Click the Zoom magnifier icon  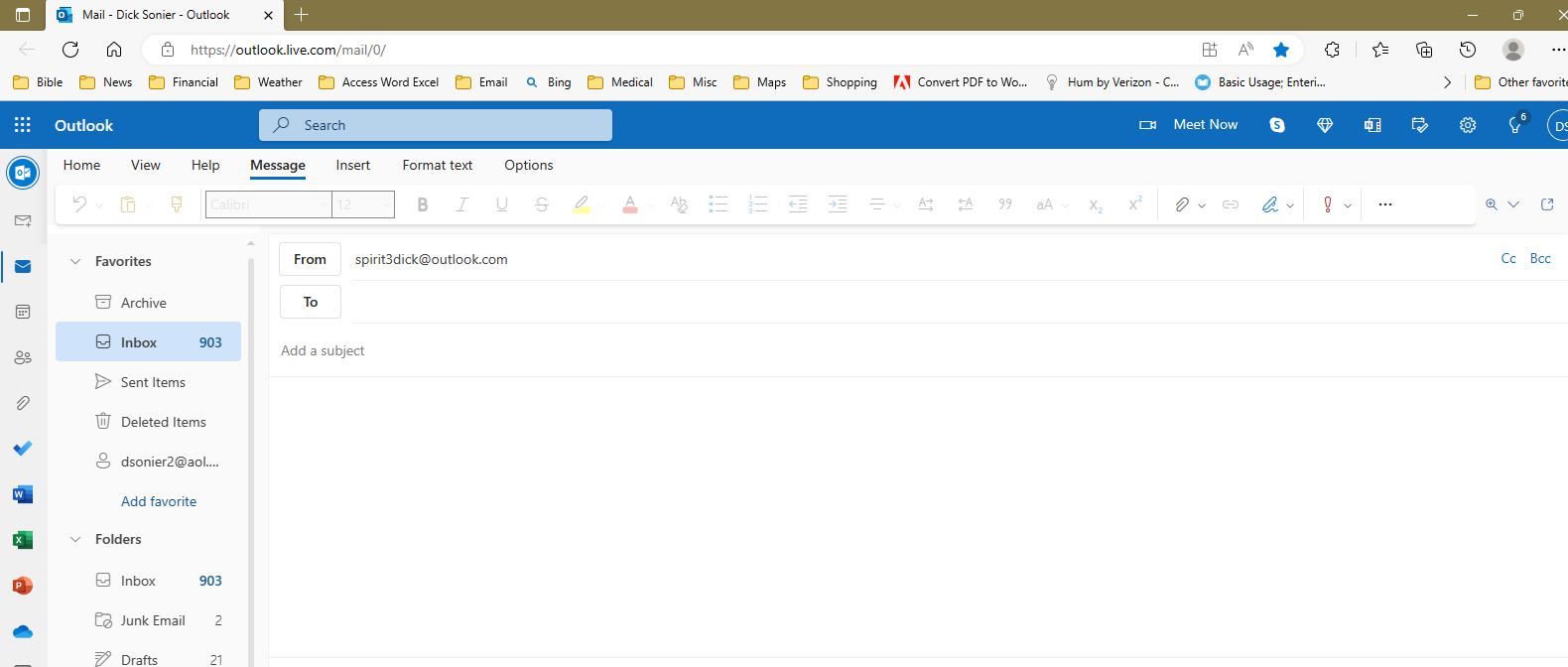point(1492,204)
